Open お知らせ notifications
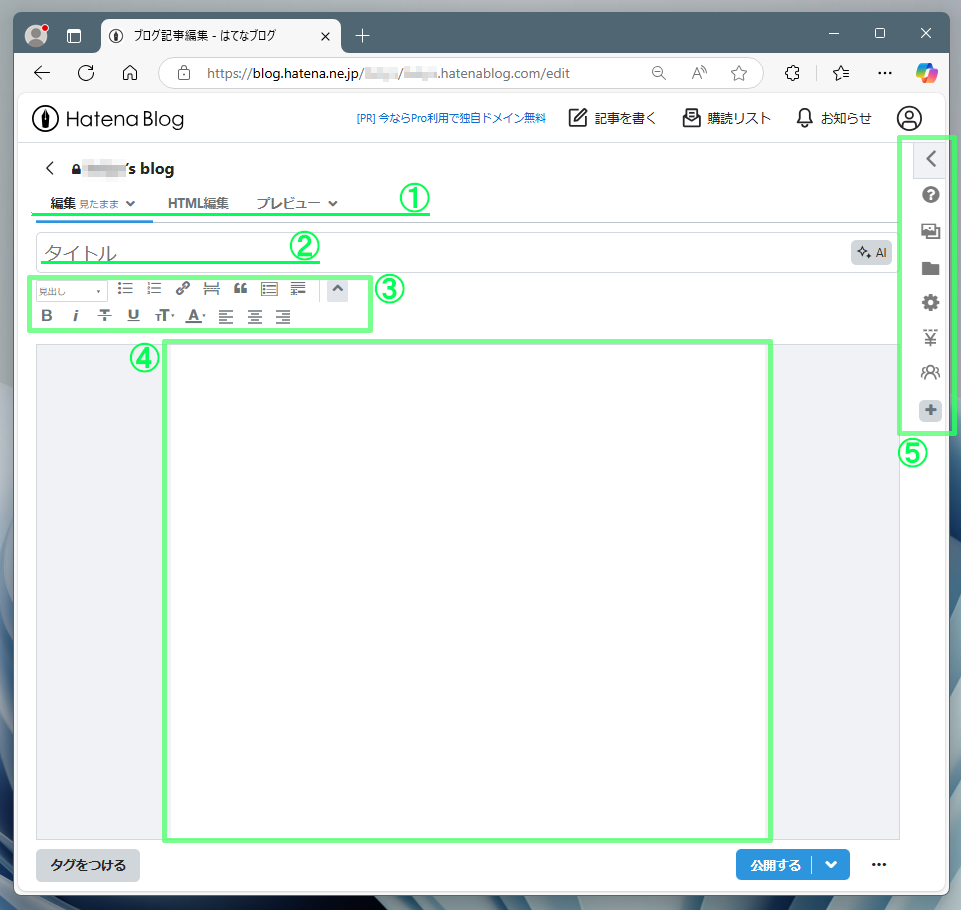 (x=834, y=118)
